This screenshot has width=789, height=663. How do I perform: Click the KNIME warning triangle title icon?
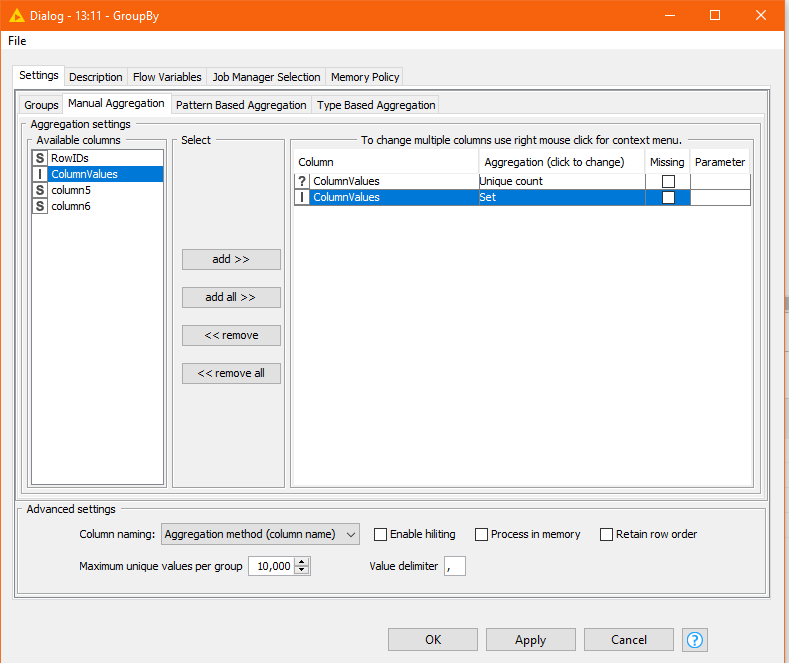(x=17, y=15)
